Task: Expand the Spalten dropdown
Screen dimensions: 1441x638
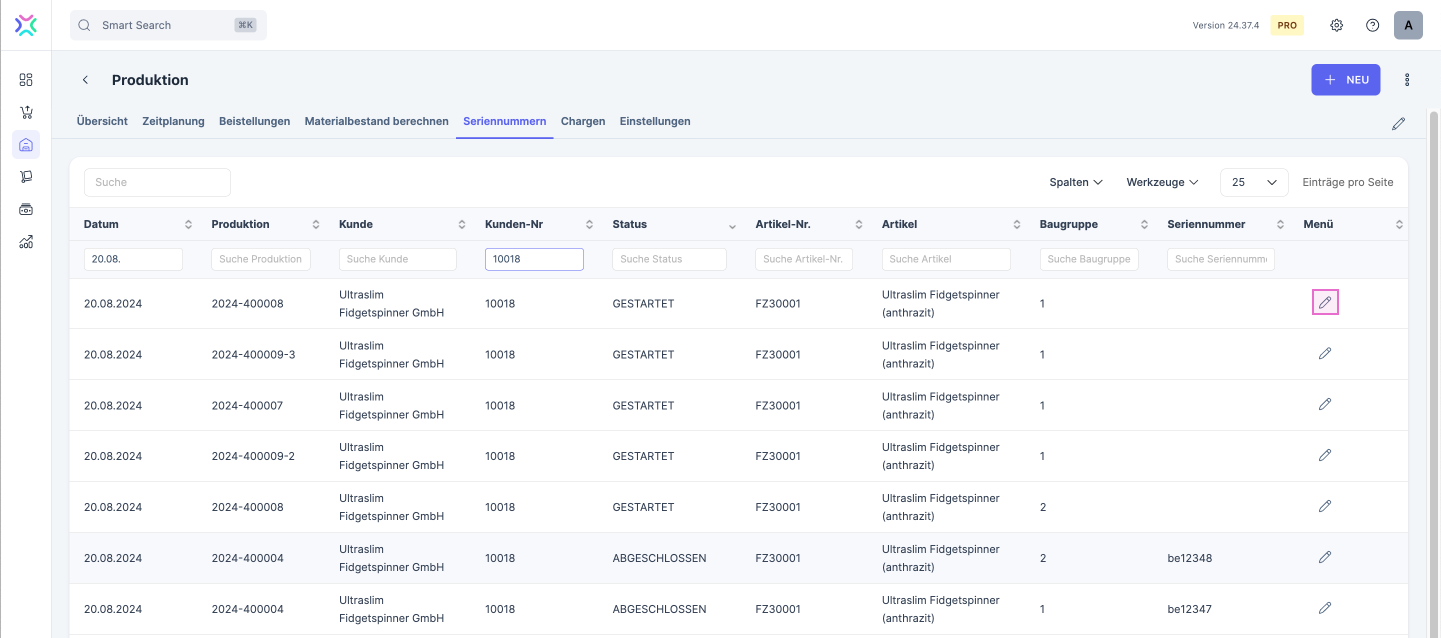Action: (1076, 182)
